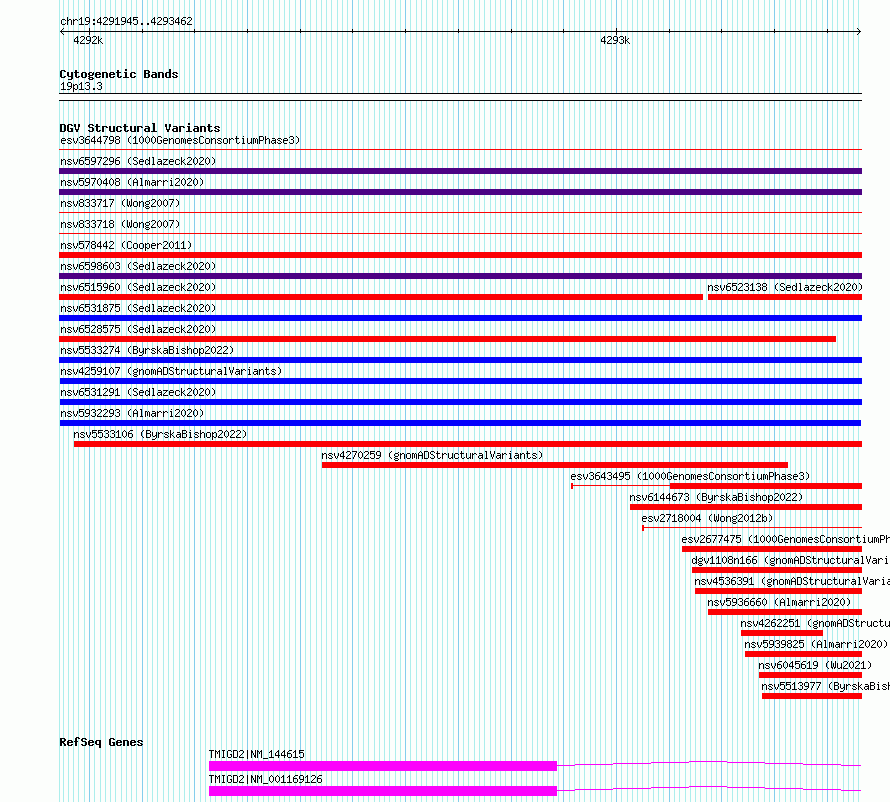The width and height of the screenshot is (890, 802).
Task: Click the magenta exon bar of TMIGD2 NM_001169126
Action: pyautogui.click(x=383, y=791)
